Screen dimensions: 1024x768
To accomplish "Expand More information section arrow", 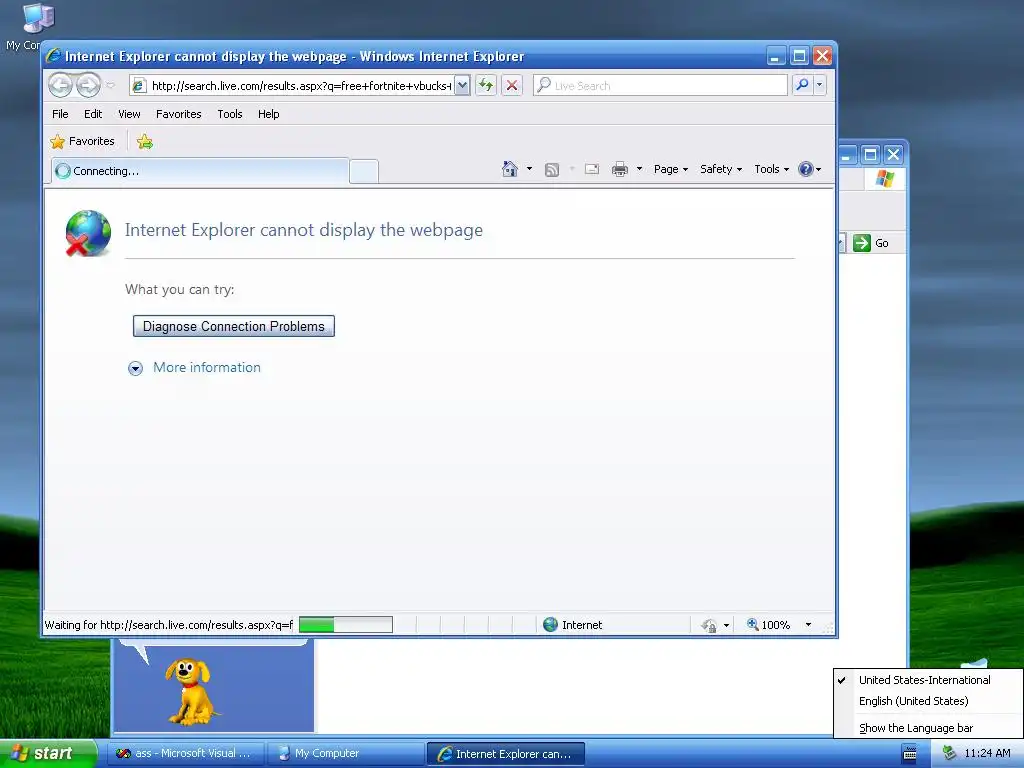I will (x=135, y=368).
